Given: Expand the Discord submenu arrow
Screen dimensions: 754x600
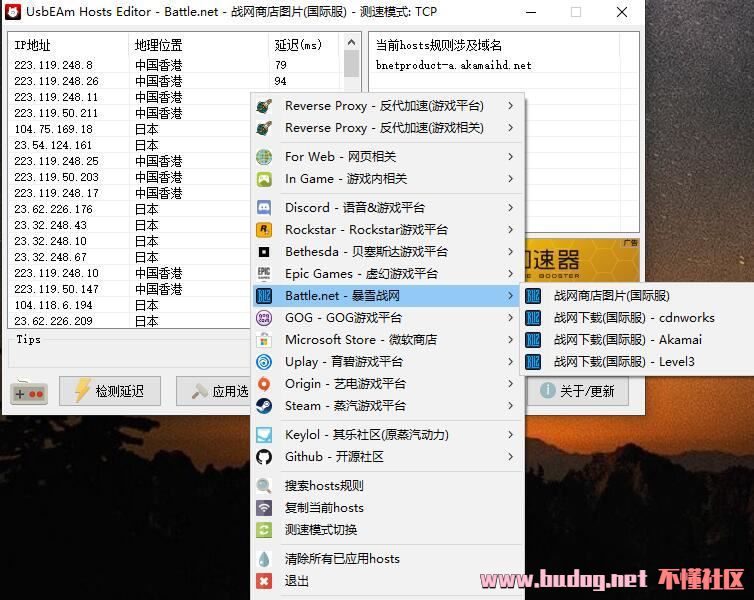Looking at the screenshot, I should (x=511, y=207).
